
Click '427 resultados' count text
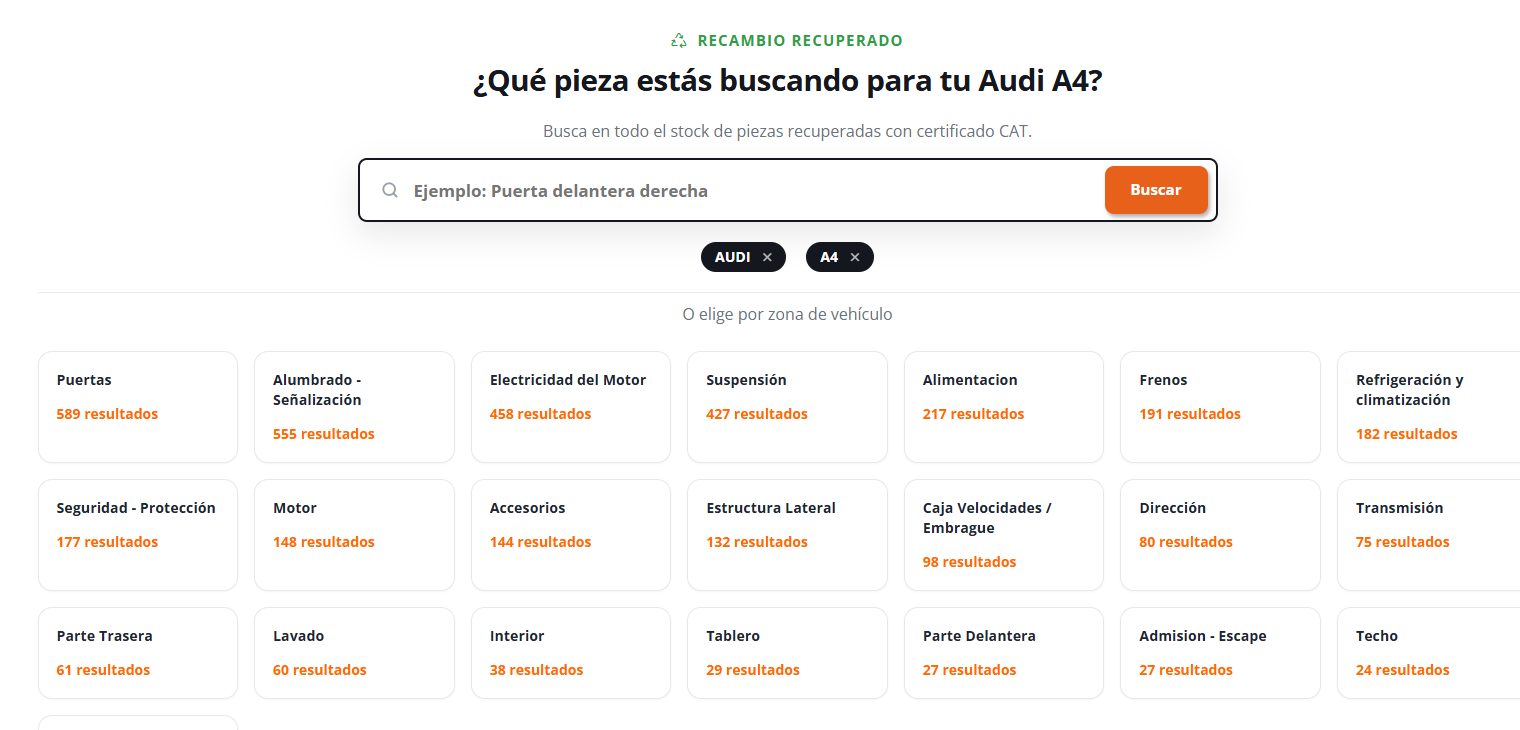tap(757, 414)
